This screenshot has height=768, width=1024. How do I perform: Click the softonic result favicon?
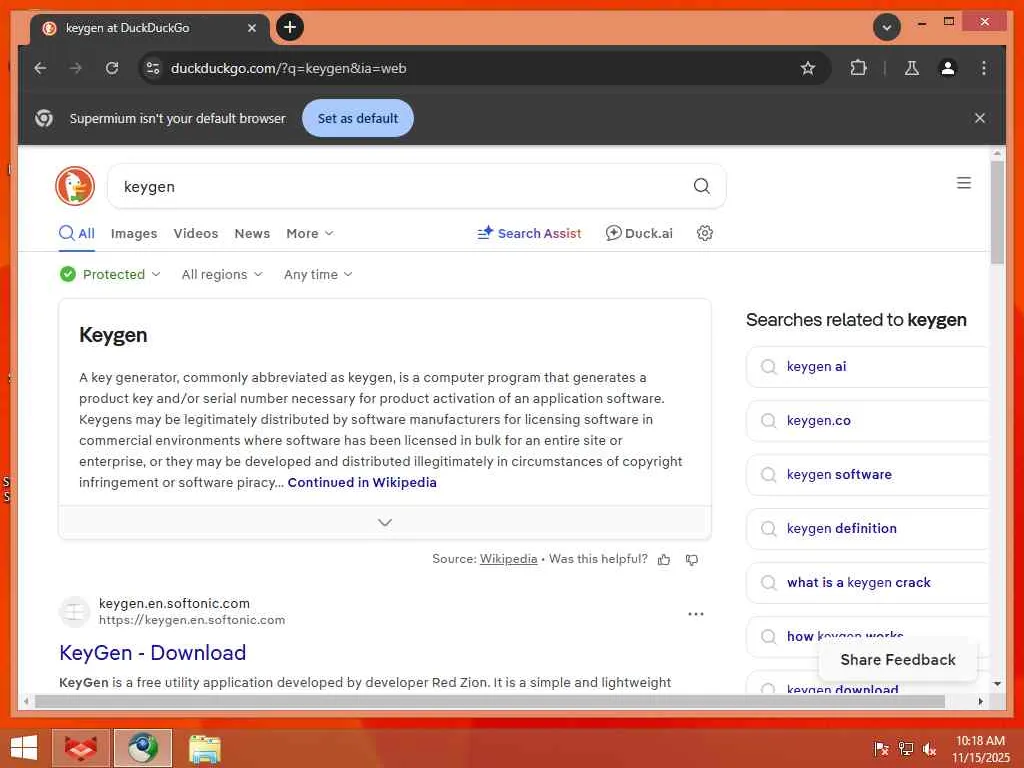74,612
